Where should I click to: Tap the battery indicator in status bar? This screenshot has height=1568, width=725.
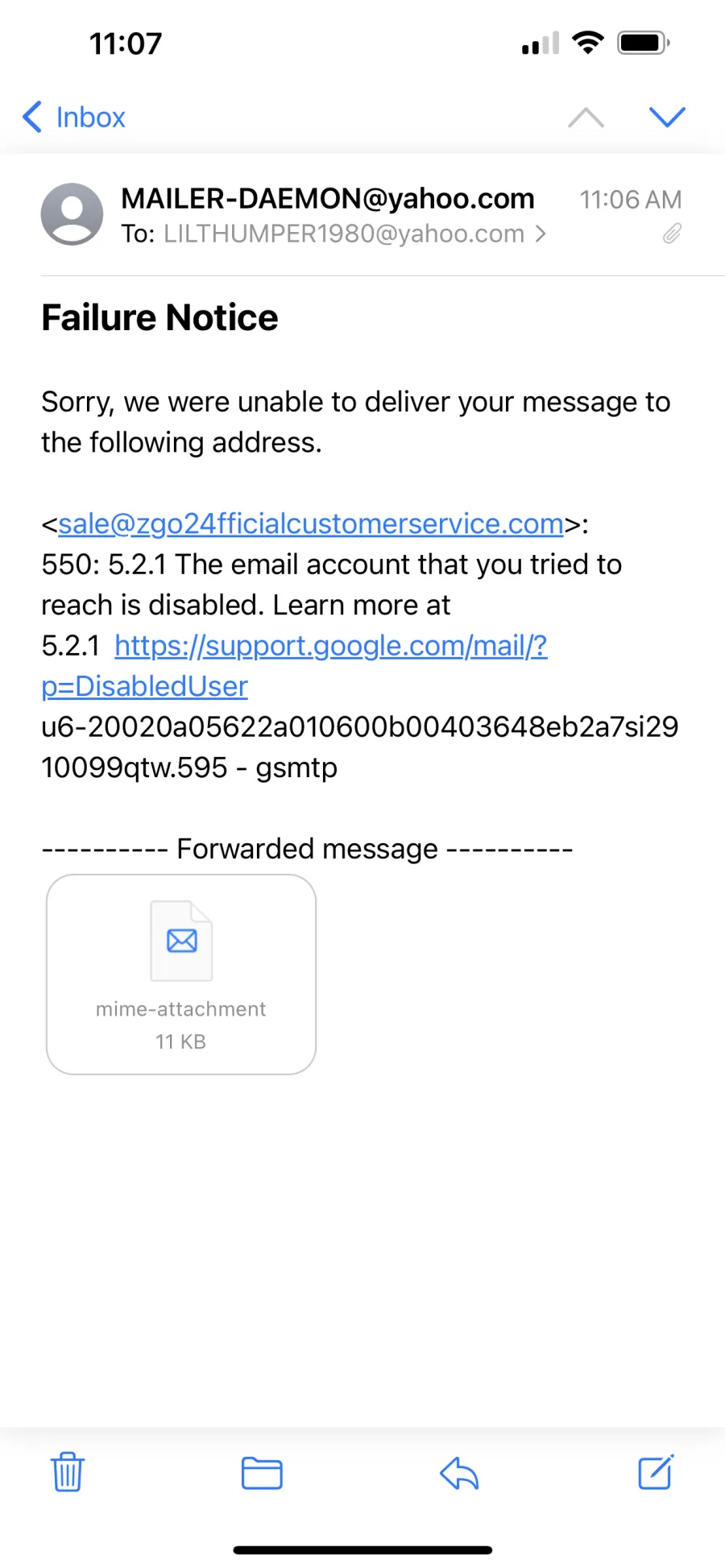click(644, 43)
